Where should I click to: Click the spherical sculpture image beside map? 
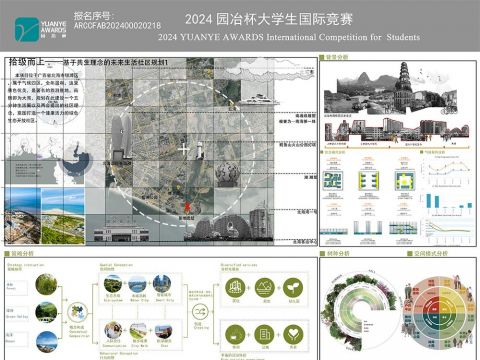(228, 174)
